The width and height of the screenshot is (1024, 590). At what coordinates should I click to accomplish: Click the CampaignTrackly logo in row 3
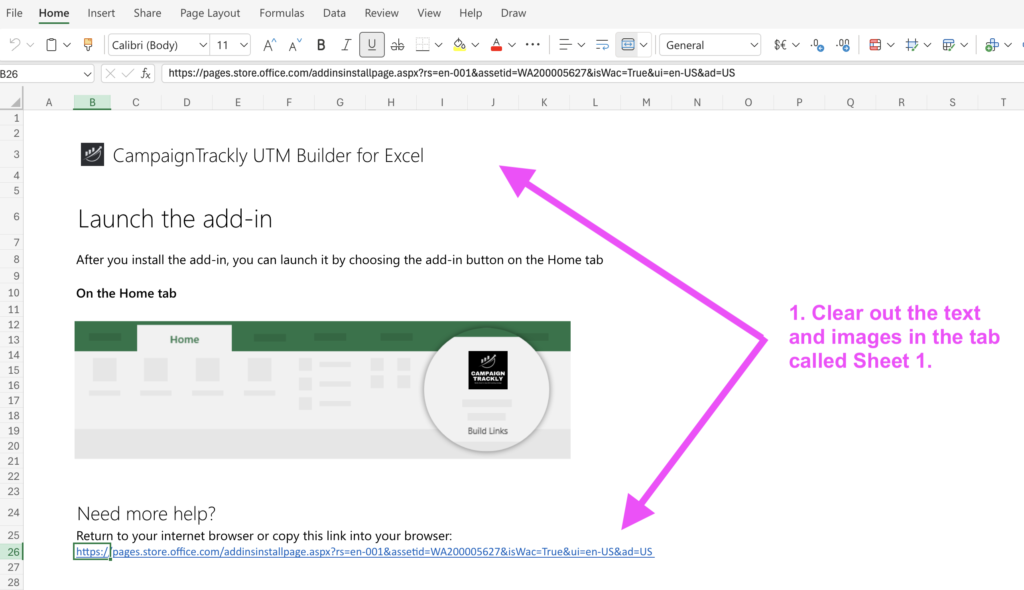(92, 155)
